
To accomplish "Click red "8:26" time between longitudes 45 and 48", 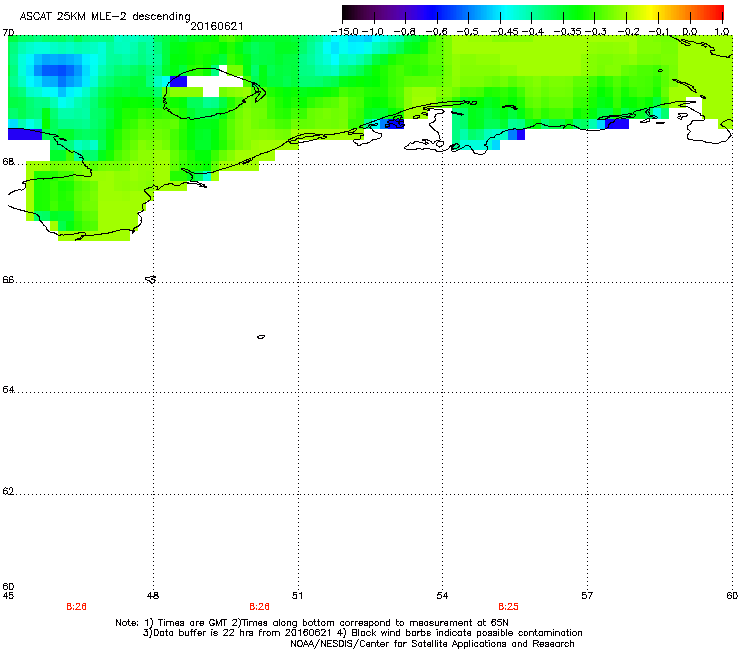I will [x=76, y=607].
